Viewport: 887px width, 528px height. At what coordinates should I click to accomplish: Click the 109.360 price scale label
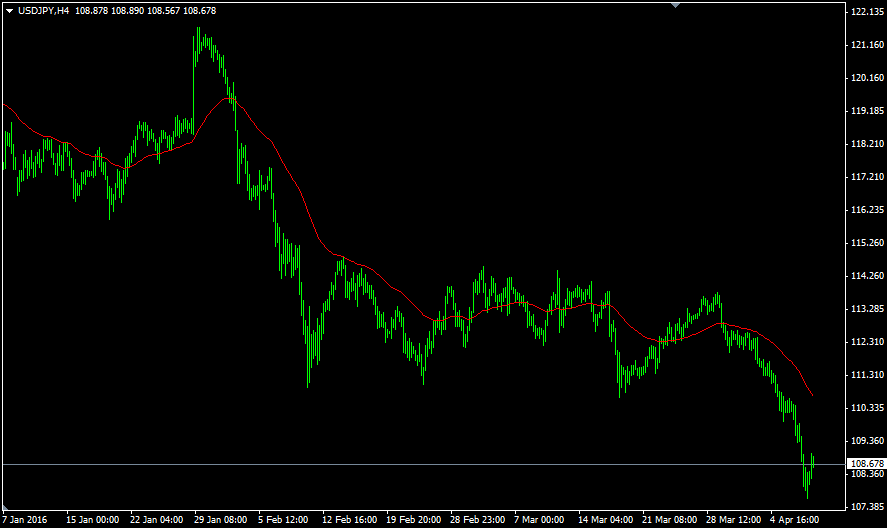coord(867,440)
